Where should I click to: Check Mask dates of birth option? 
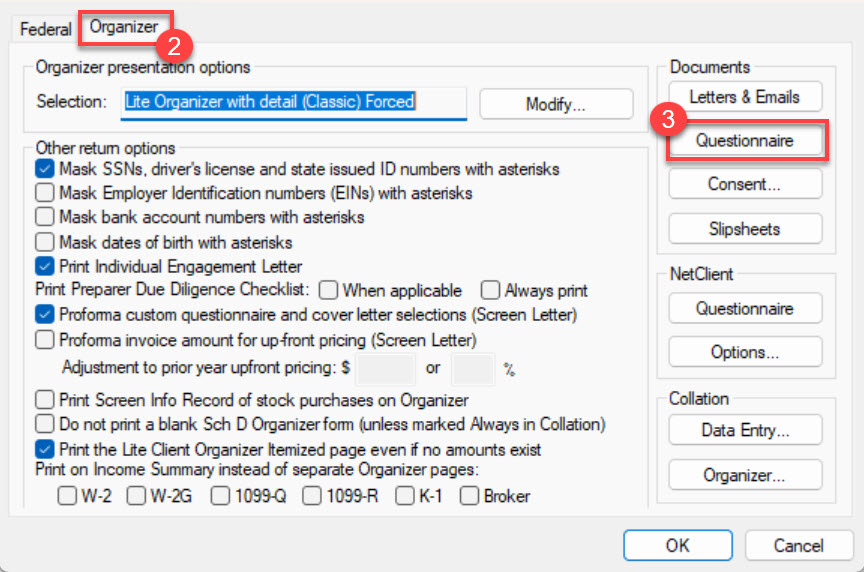[x=45, y=242]
